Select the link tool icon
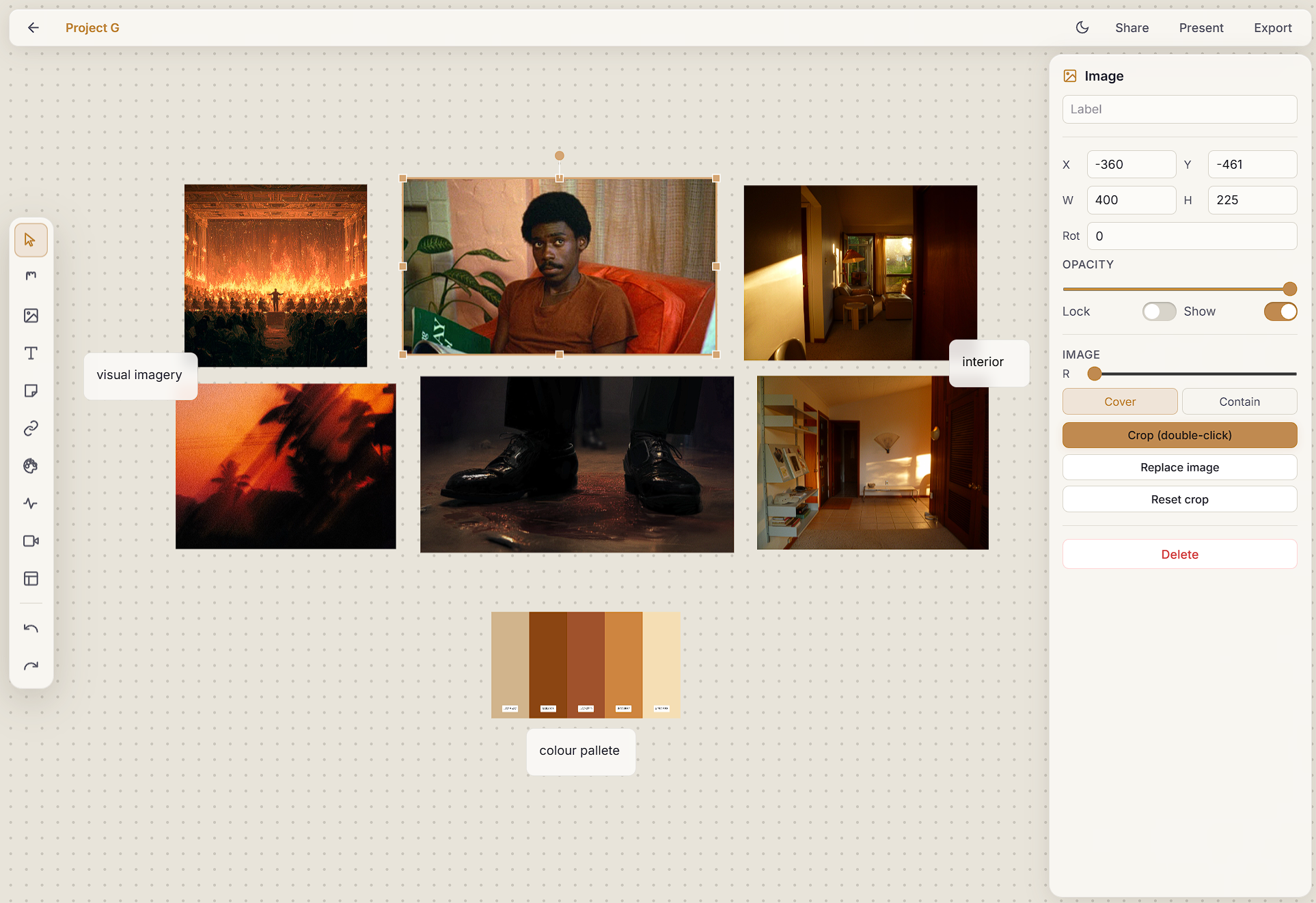The height and width of the screenshot is (903, 1316). point(31,428)
